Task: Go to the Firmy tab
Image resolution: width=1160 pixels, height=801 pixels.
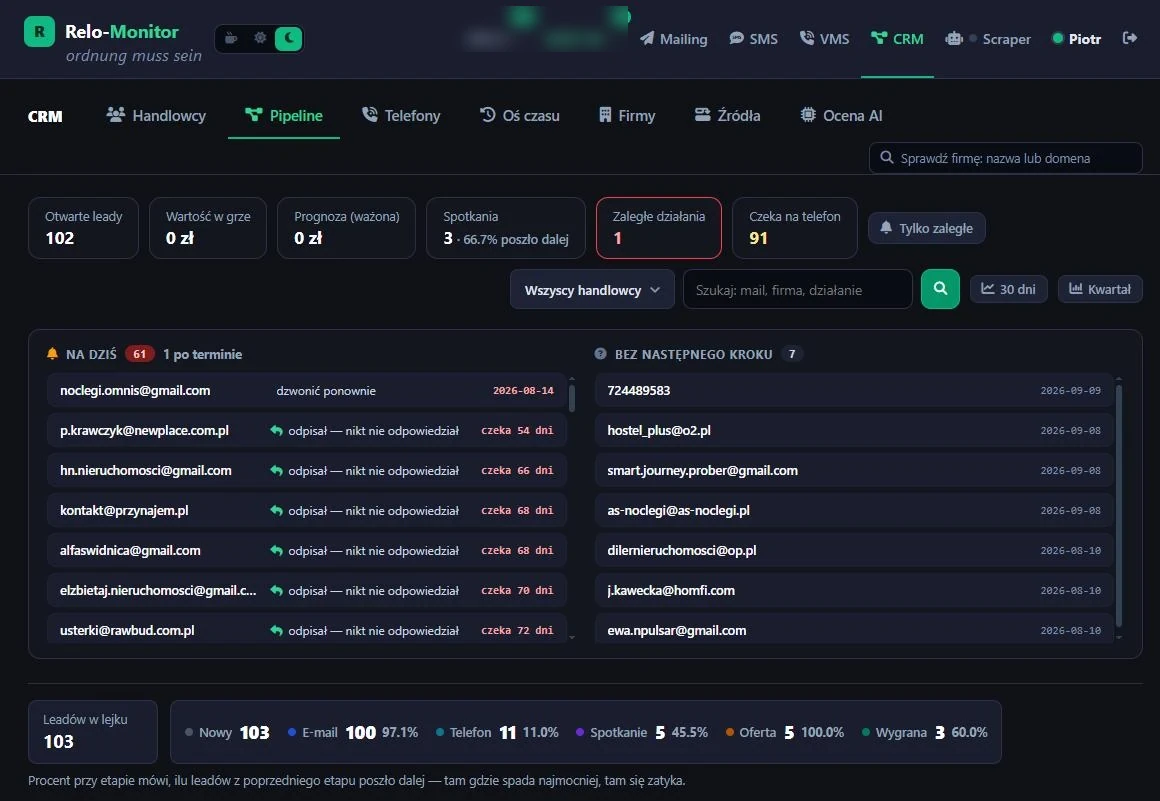Action: coord(627,115)
